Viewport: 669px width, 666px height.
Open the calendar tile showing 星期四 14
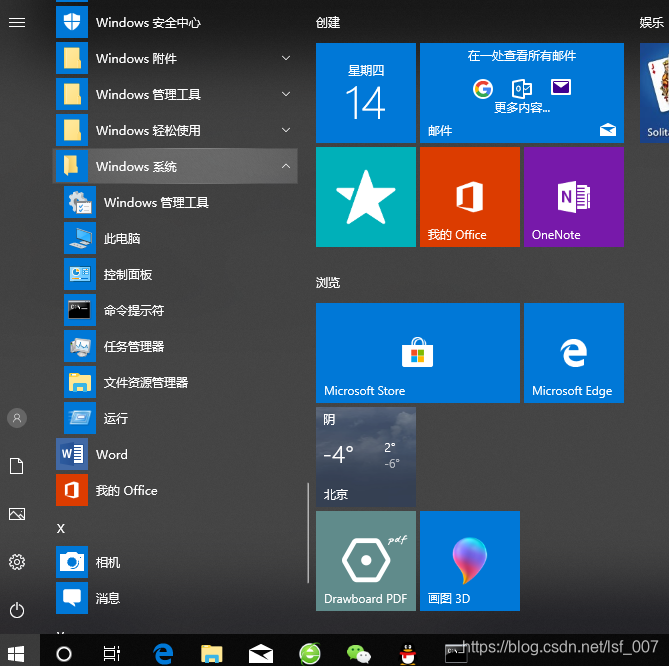tap(366, 93)
